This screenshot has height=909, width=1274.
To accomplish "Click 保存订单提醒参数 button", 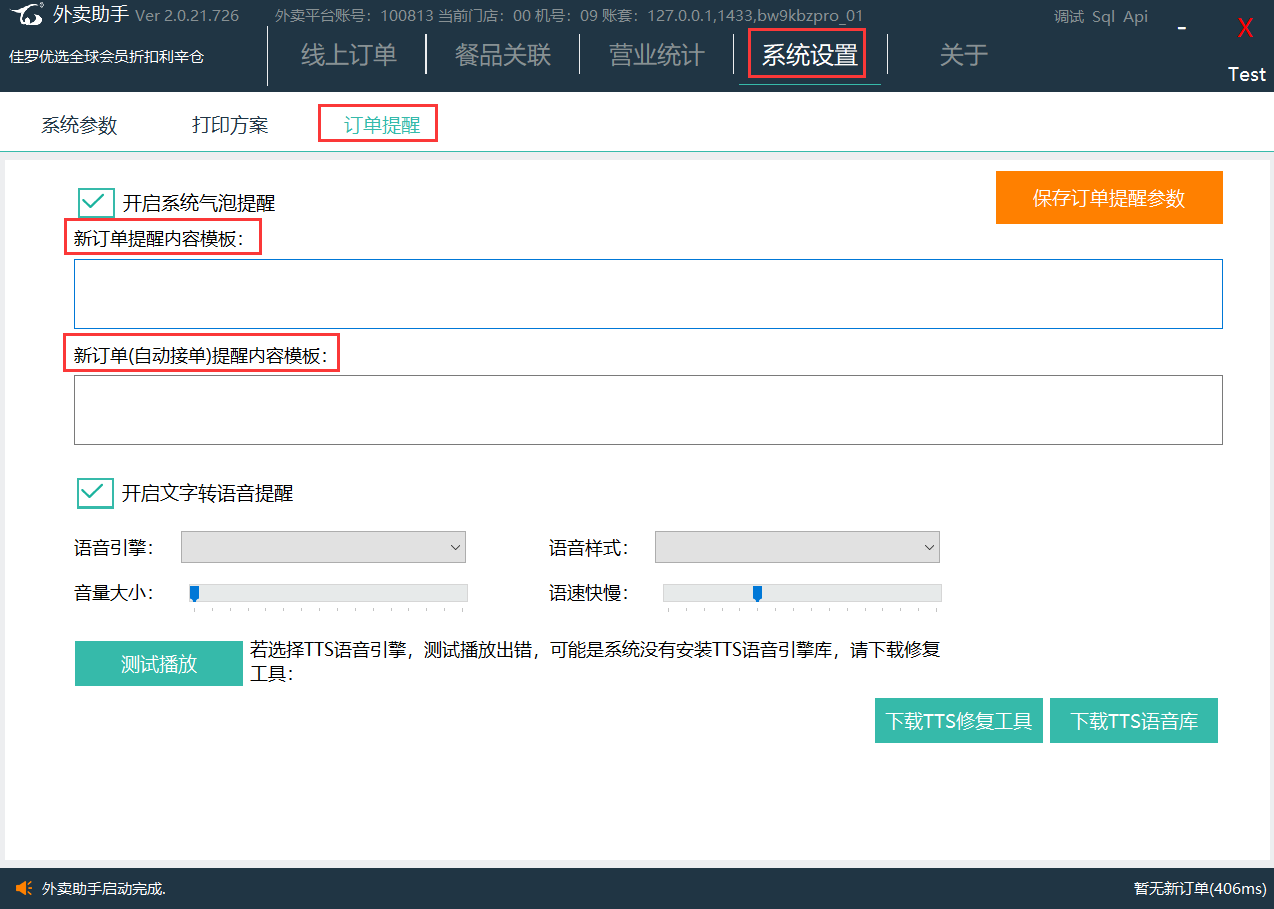I will [1108, 198].
